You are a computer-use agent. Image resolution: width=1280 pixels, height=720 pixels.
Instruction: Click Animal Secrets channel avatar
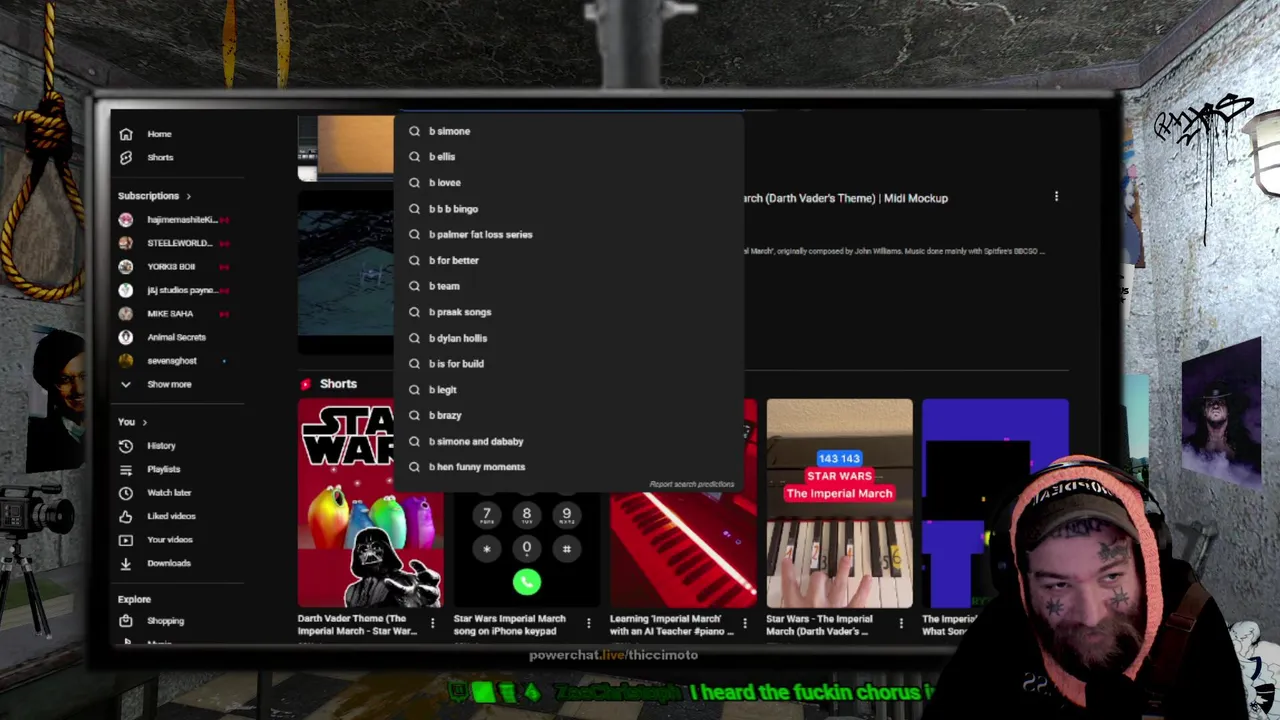pyautogui.click(x=125, y=337)
